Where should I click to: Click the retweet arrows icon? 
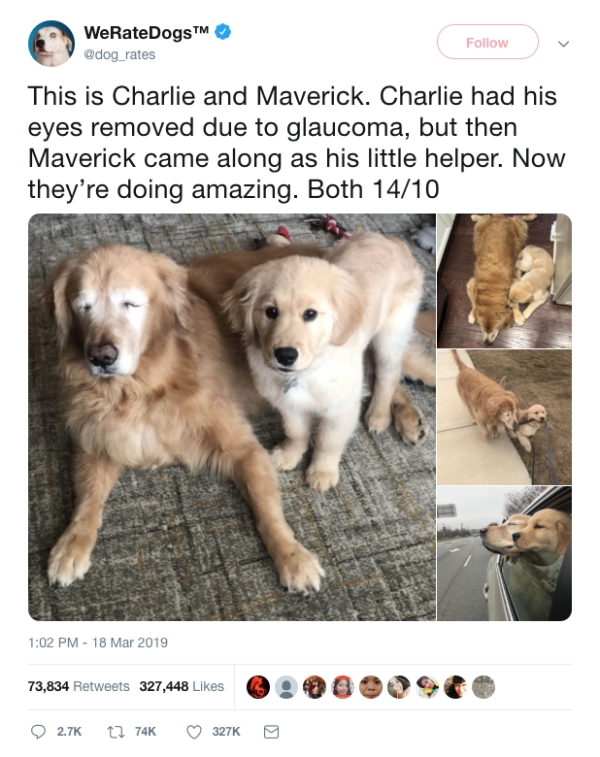113,732
